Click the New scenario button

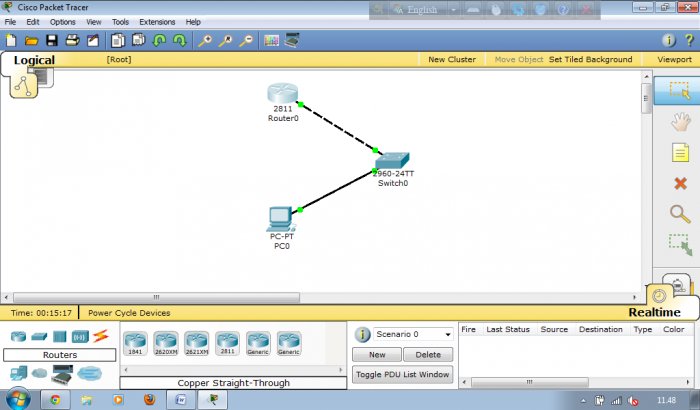coord(377,355)
